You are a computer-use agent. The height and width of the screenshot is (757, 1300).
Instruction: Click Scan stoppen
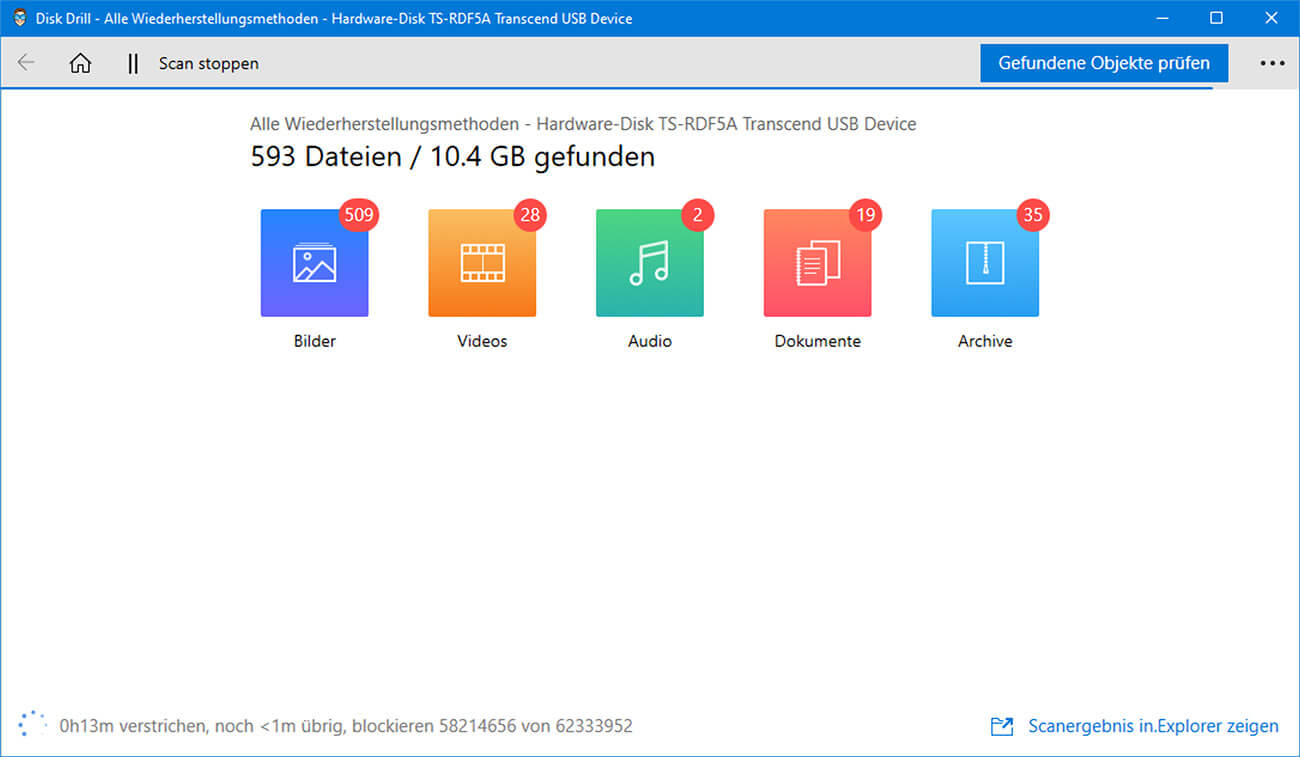pos(208,63)
